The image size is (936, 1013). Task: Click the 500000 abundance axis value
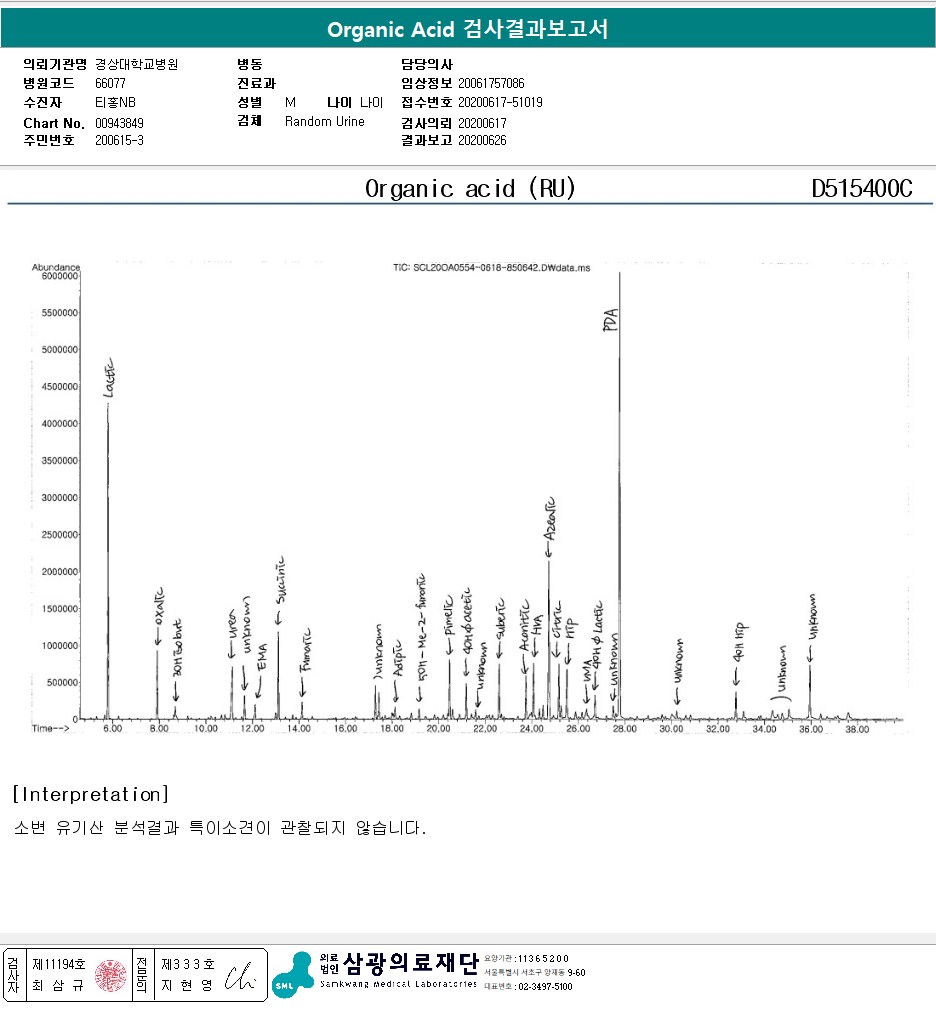click(x=62, y=682)
